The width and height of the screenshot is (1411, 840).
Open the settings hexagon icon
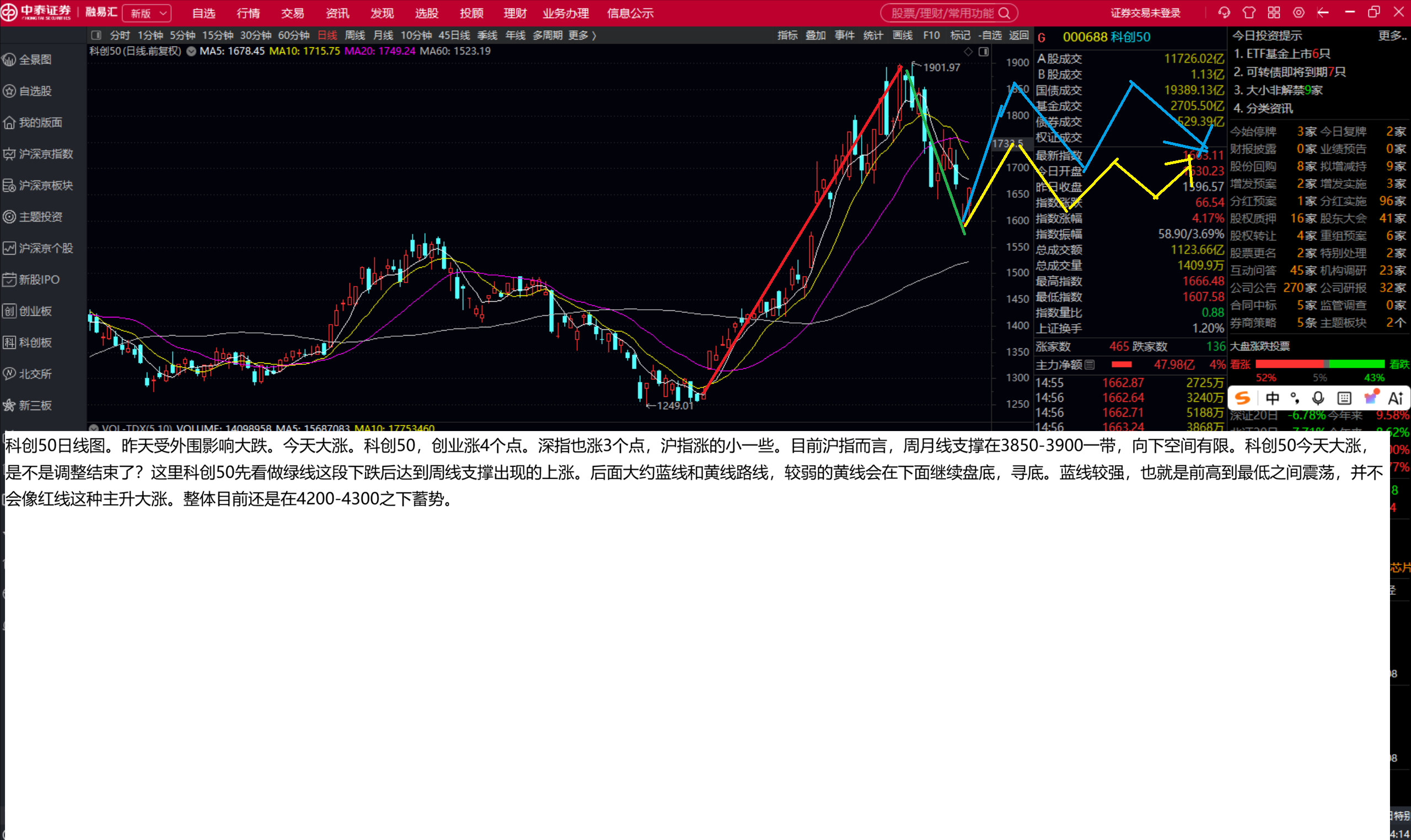click(x=1299, y=13)
